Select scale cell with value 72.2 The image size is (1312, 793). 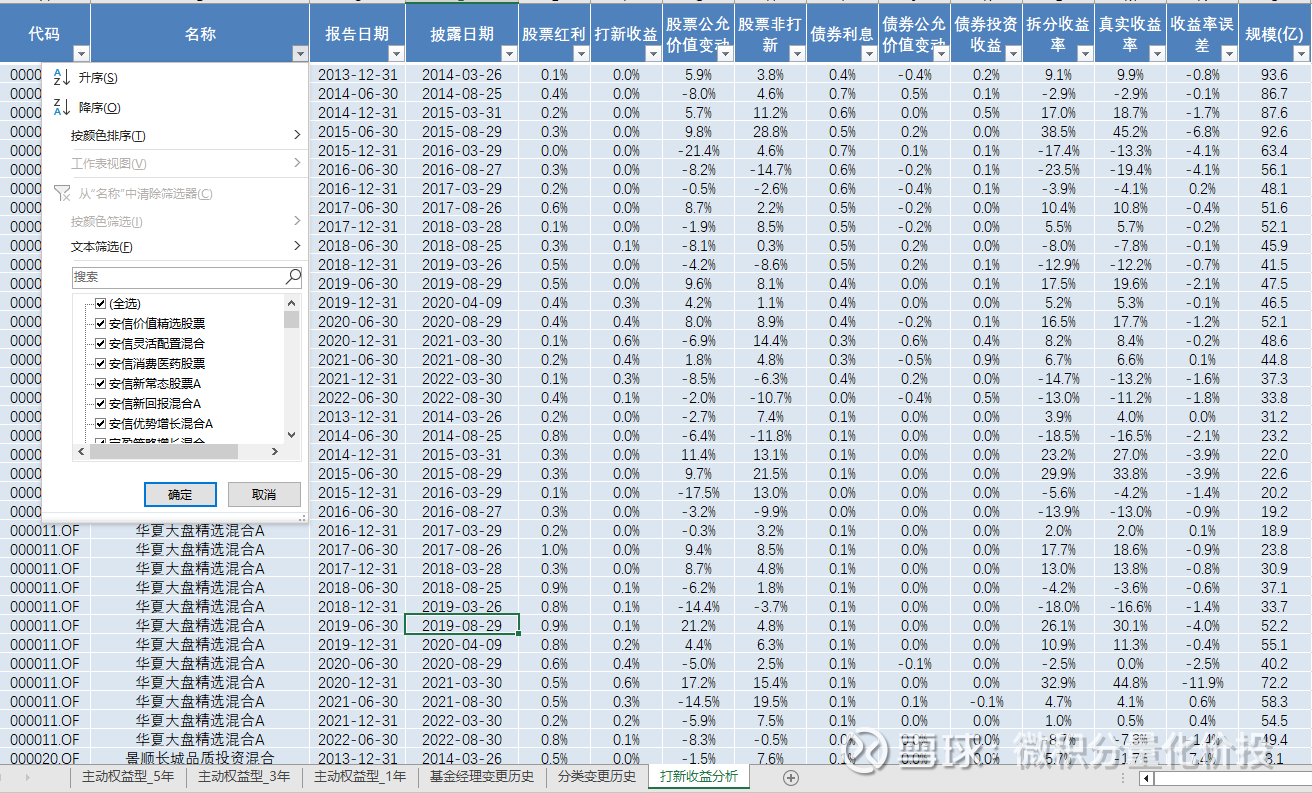1275,682
